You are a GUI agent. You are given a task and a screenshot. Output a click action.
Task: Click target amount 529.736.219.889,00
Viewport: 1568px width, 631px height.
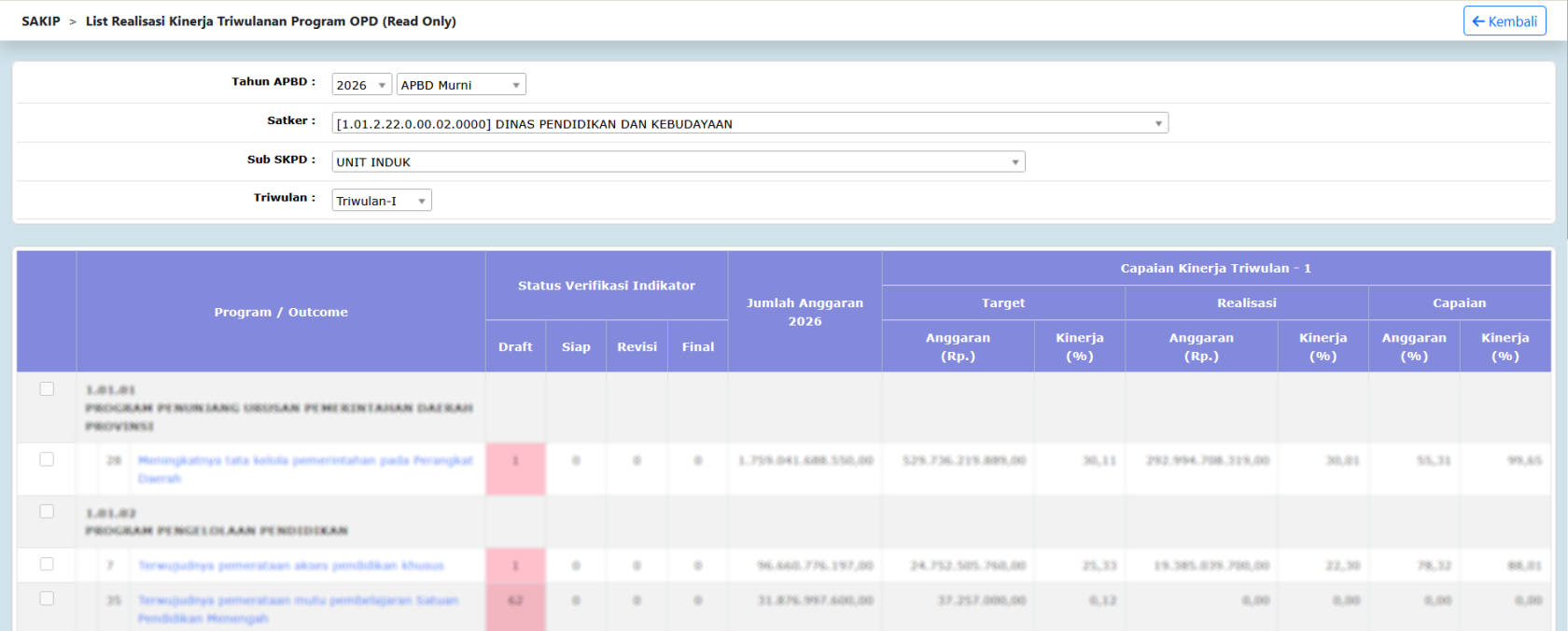click(964, 460)
